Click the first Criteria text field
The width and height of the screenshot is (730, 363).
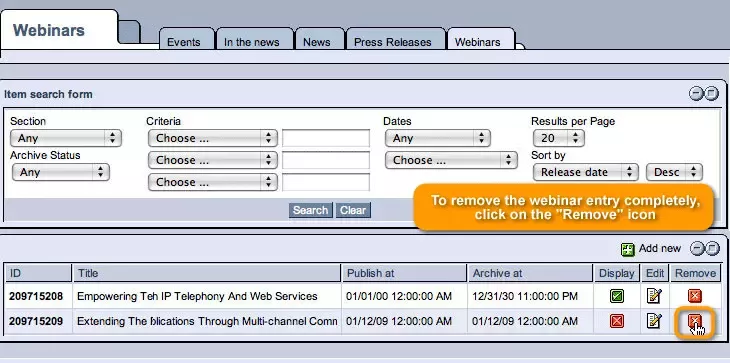click(x=326, y=138)
